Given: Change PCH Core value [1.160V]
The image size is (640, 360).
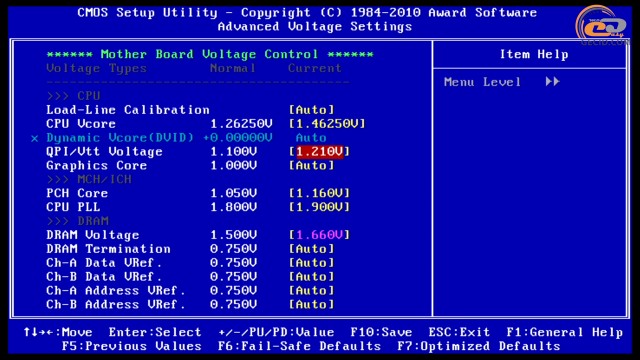Looking at the screenshot, I should pyautogui.click(x=320, y=193).
